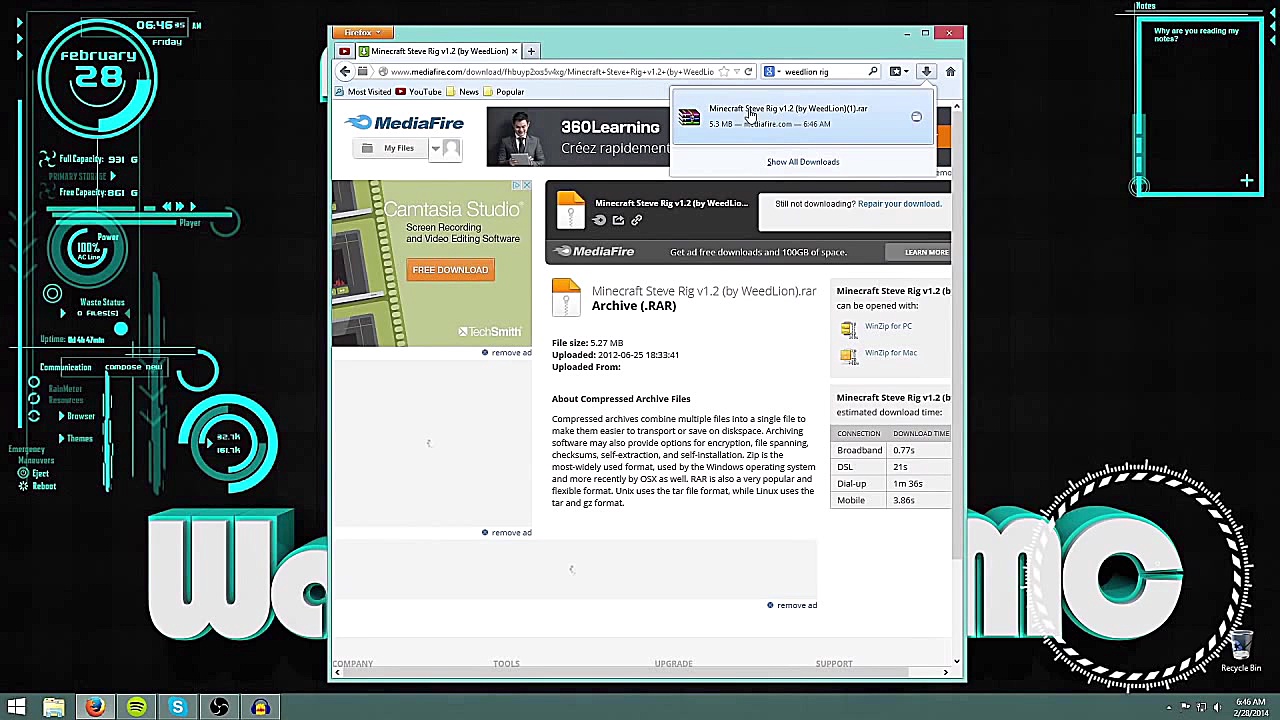Open the News bookmarks folder
The image size is (1280, 720).
[x=463, y=92]
